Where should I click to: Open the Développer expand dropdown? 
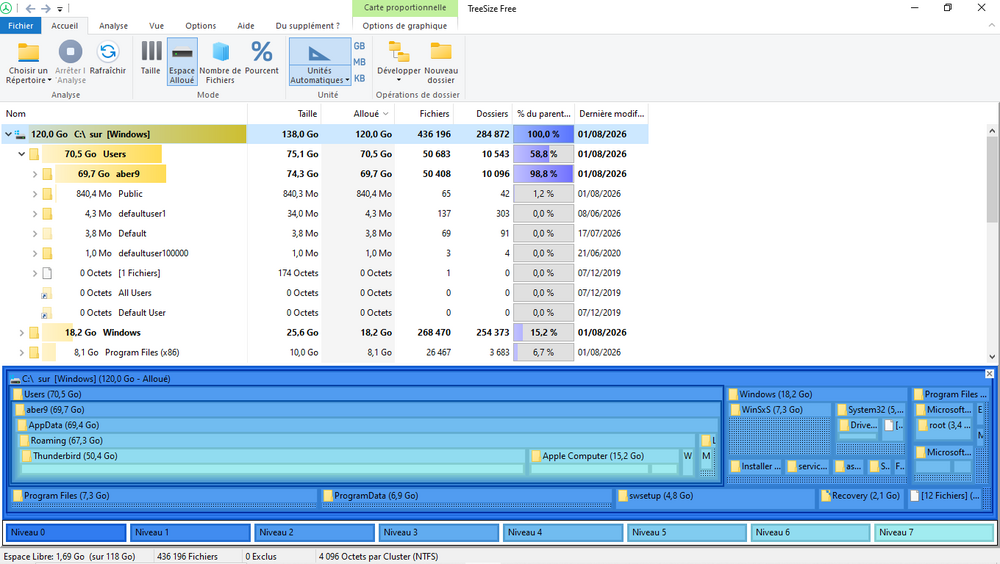(399, 61)
